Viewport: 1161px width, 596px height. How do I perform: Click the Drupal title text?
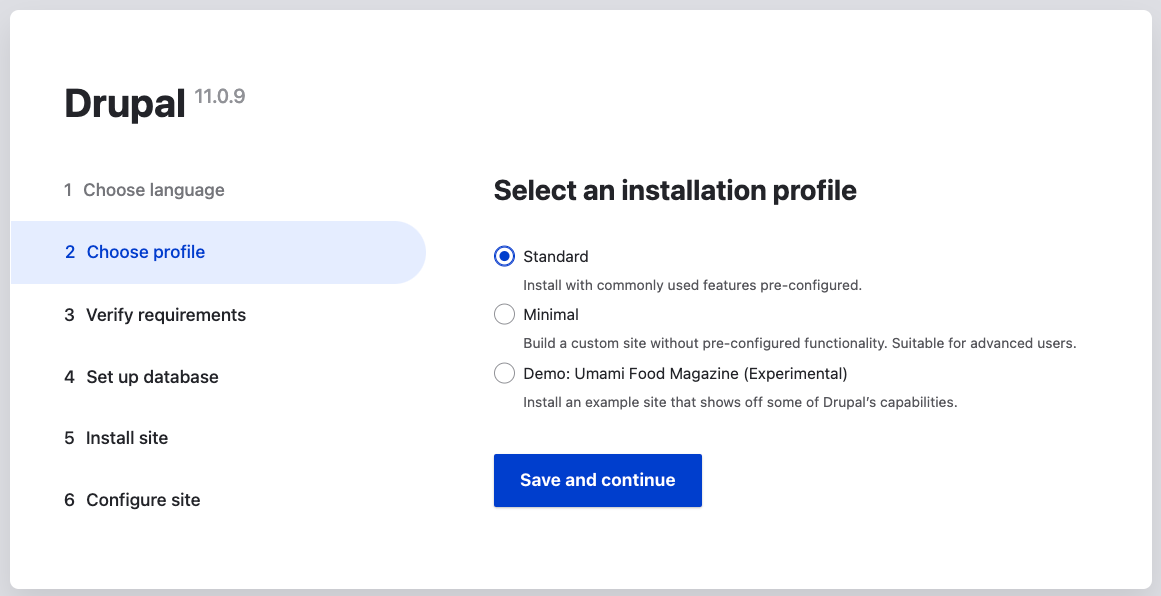(125, 103)
